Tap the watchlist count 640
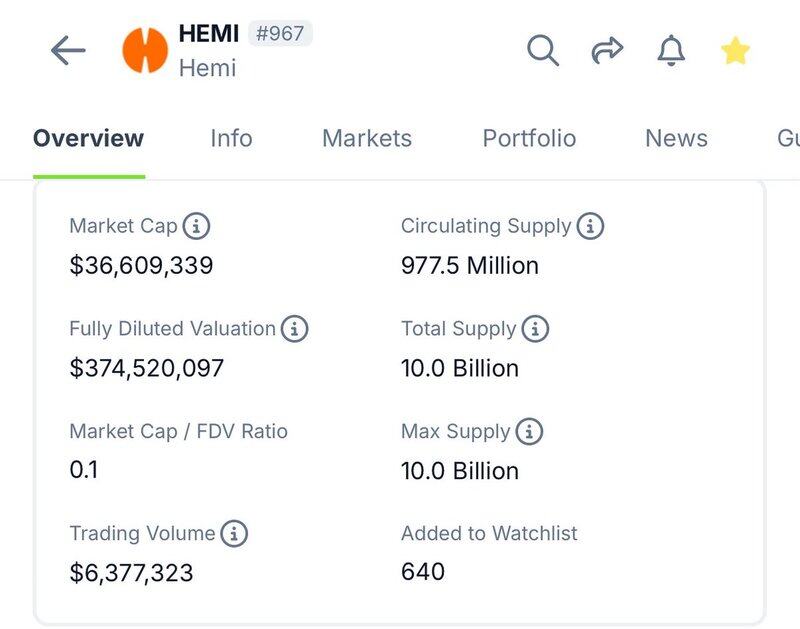Image resolution: width=800 pixels, height=629 pixels. (422, 571)
